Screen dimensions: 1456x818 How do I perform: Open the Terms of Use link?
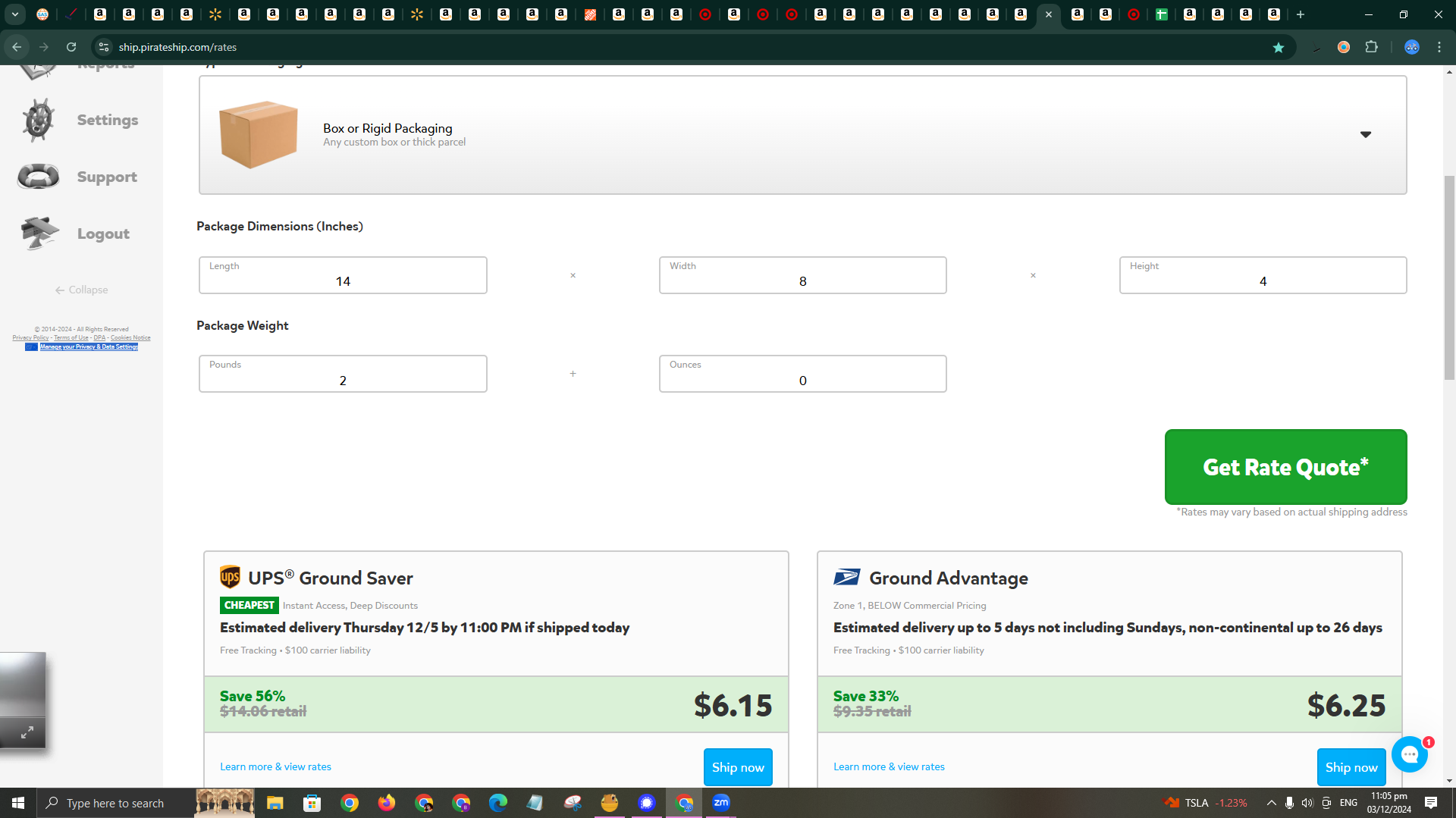pos(71,338)
